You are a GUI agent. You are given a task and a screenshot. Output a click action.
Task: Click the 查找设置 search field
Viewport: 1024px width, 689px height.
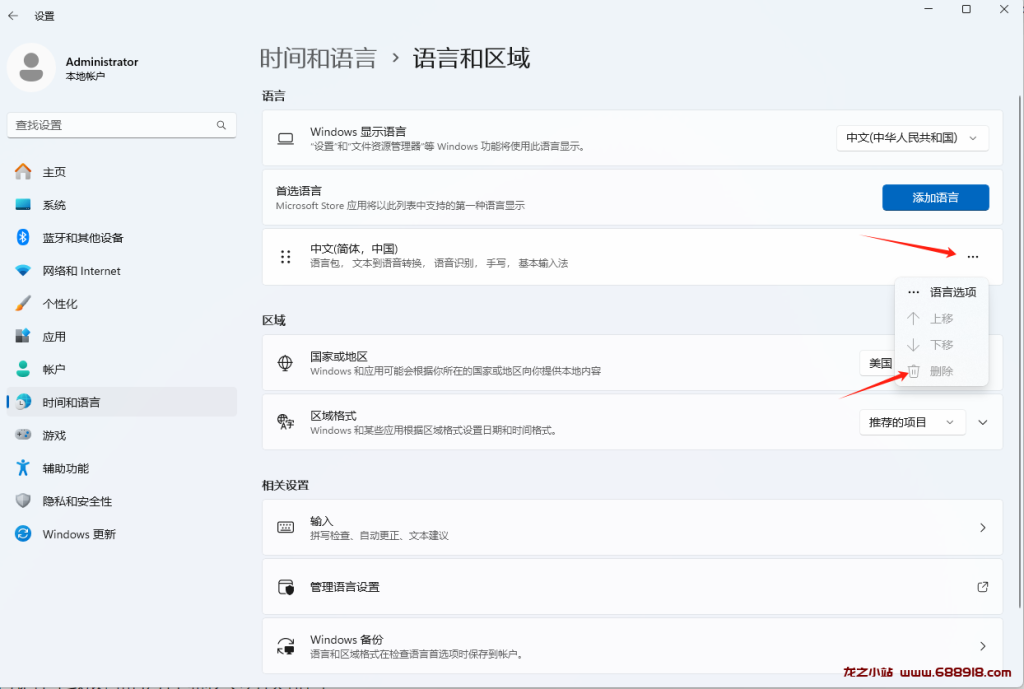coord(121,125)
